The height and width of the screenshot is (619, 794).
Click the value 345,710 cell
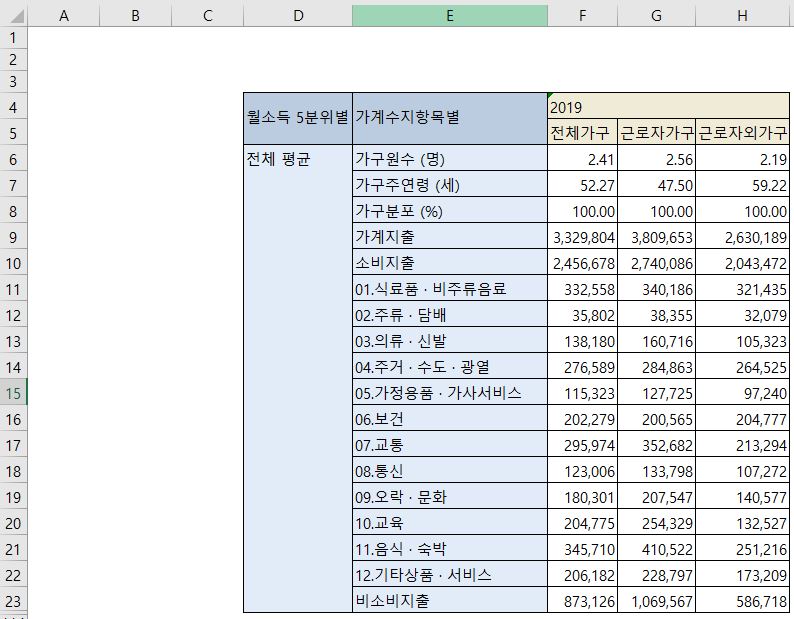pyautogui.click(x=582, y=549)
